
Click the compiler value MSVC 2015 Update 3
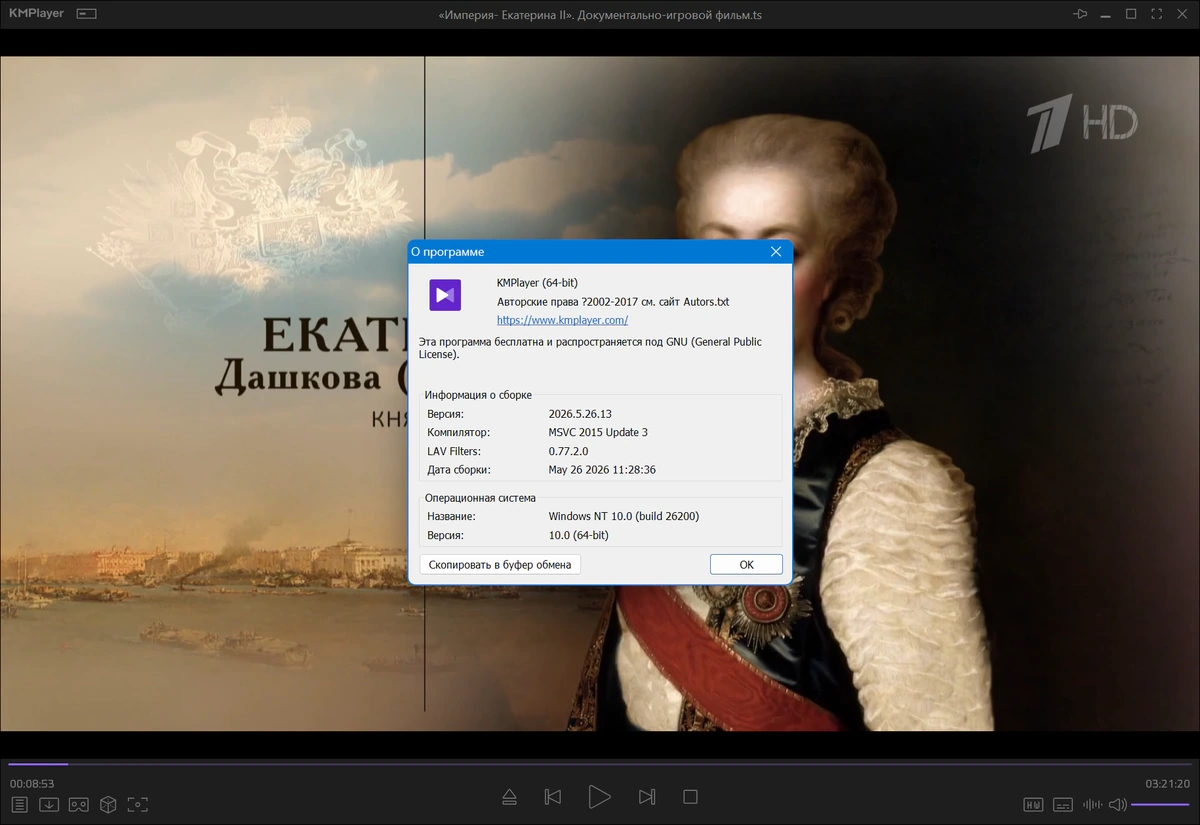pyautogui.click(x=598, y=432)
